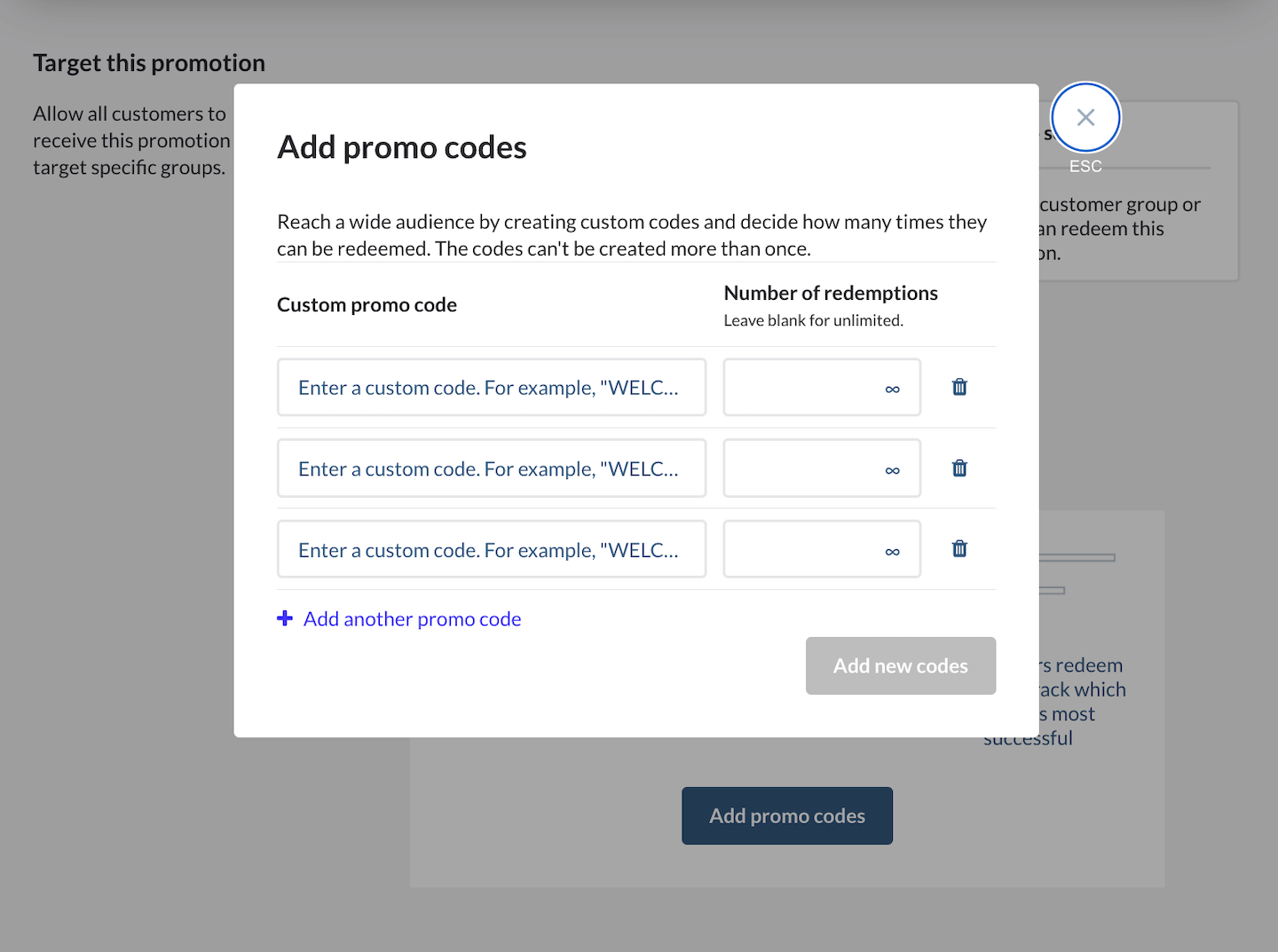Click the infinity symbol in the third redemptions field
This screenshot has height=952, width=1278.
pyautogui.click(x=892, y=549)
